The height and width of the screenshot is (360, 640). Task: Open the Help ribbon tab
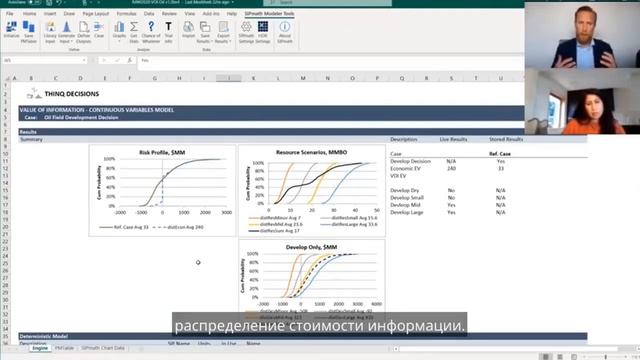[x=231, y=13]
